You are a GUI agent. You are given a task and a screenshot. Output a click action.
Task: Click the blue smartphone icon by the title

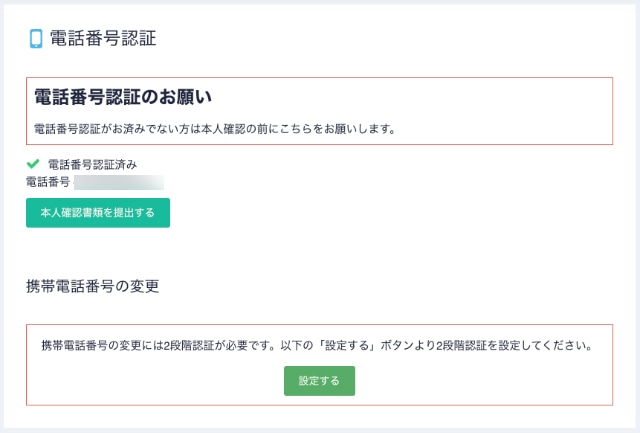coord(36,39)
